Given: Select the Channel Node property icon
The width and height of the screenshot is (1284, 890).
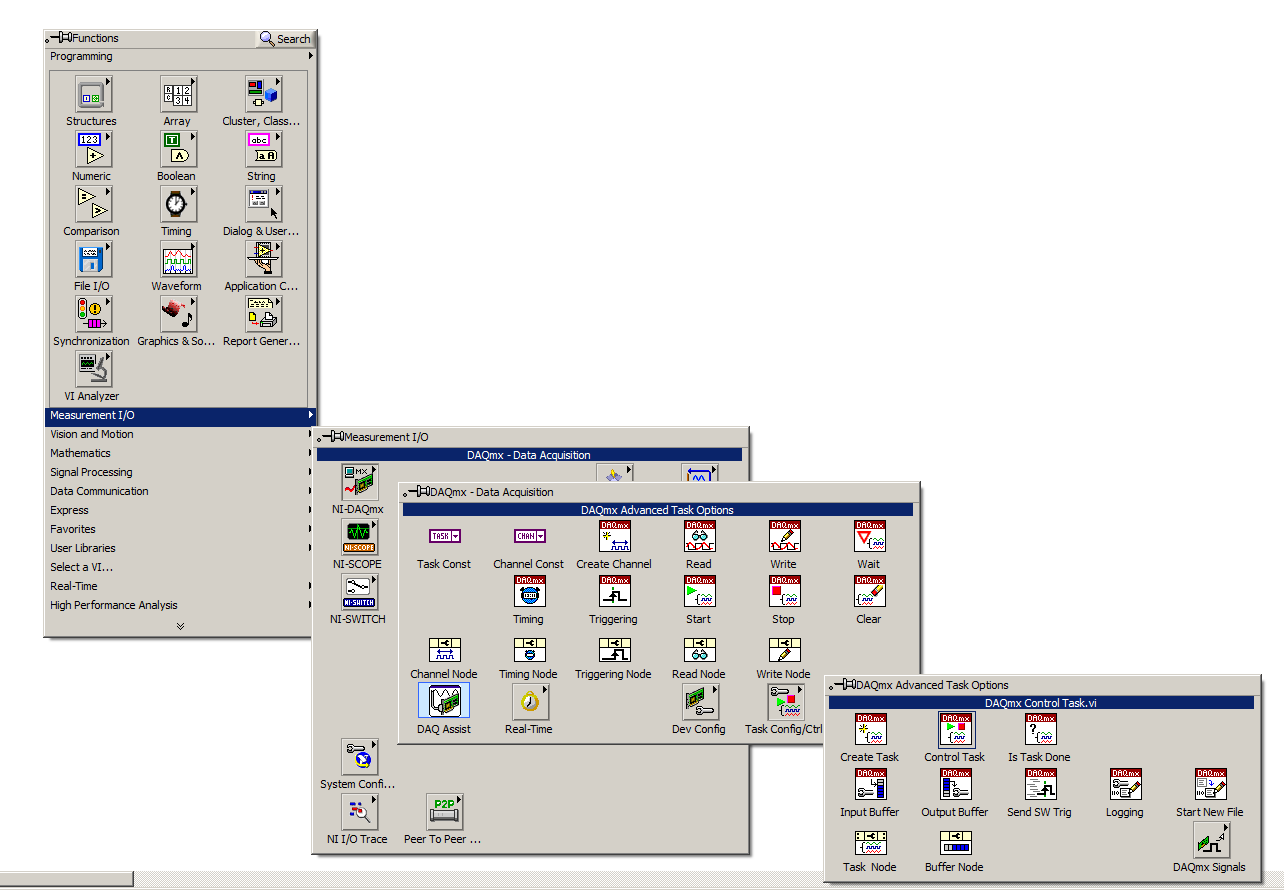Looking at the screenshot, I should point(444,650).
